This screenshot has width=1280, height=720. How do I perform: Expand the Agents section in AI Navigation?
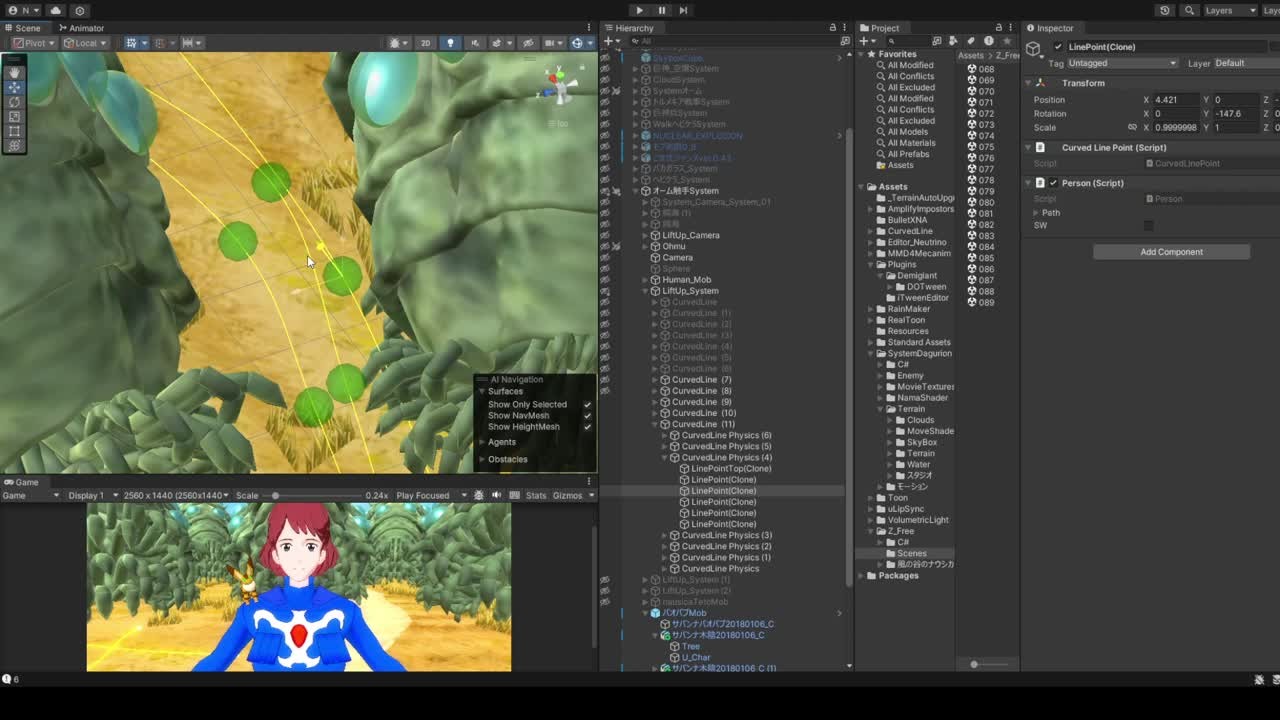(501, 442)
